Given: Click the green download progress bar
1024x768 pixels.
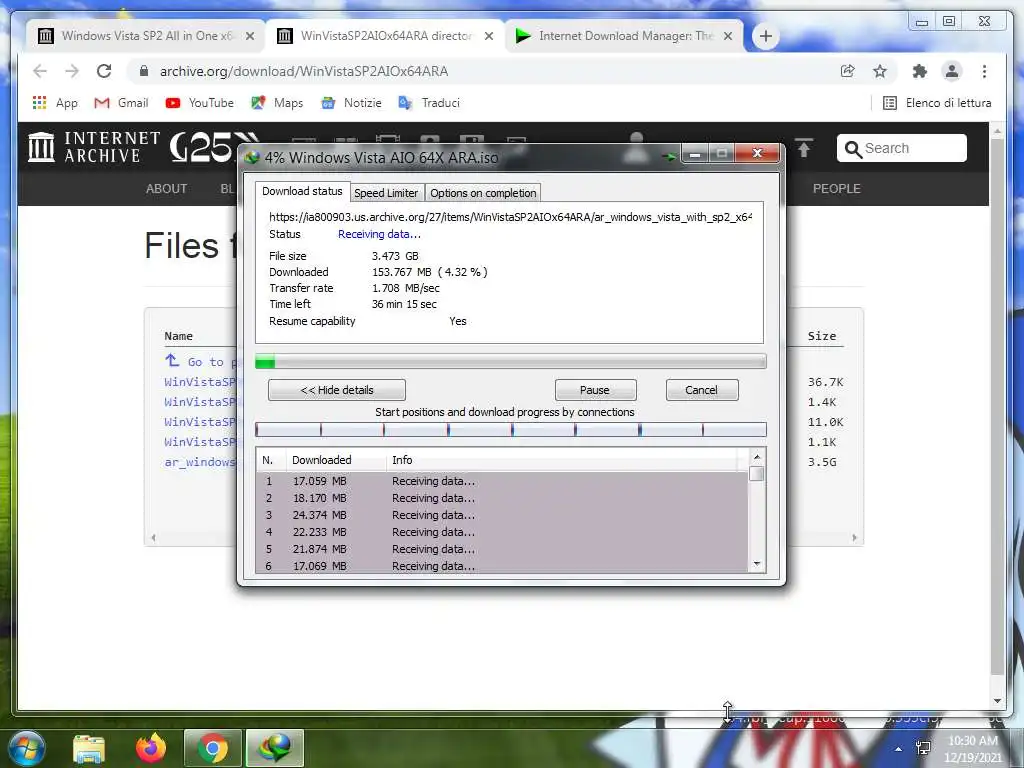Looking at the screenshot, I should click(510, 361).
